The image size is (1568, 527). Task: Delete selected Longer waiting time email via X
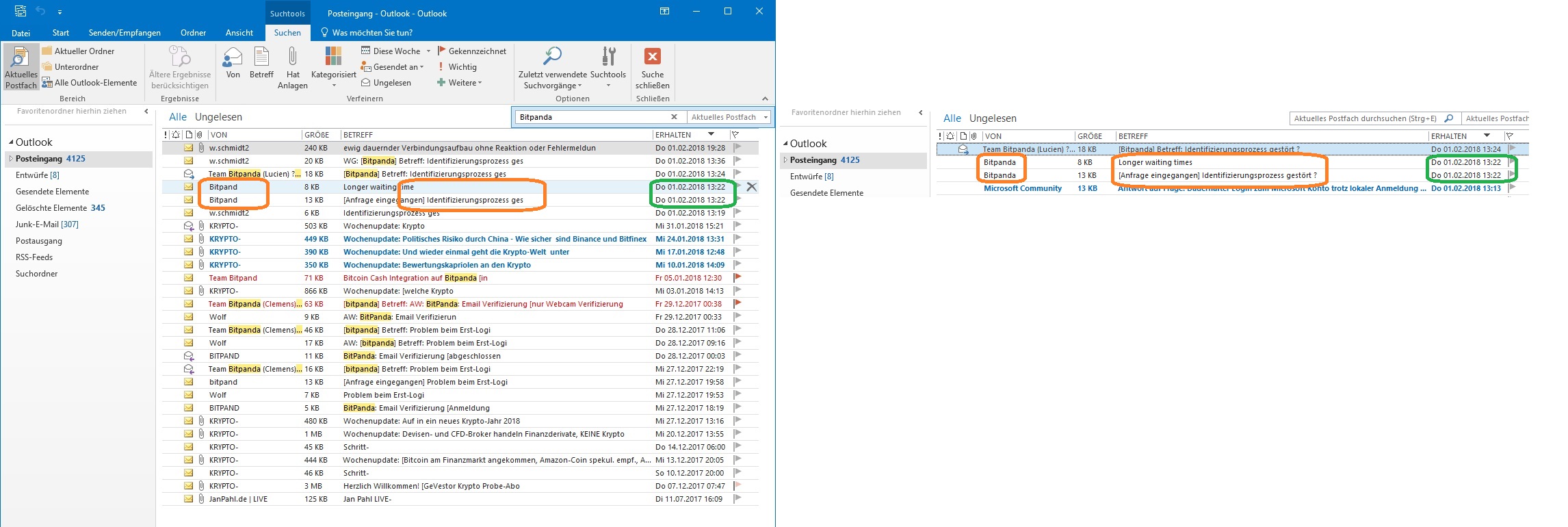[x=751, y=187]
